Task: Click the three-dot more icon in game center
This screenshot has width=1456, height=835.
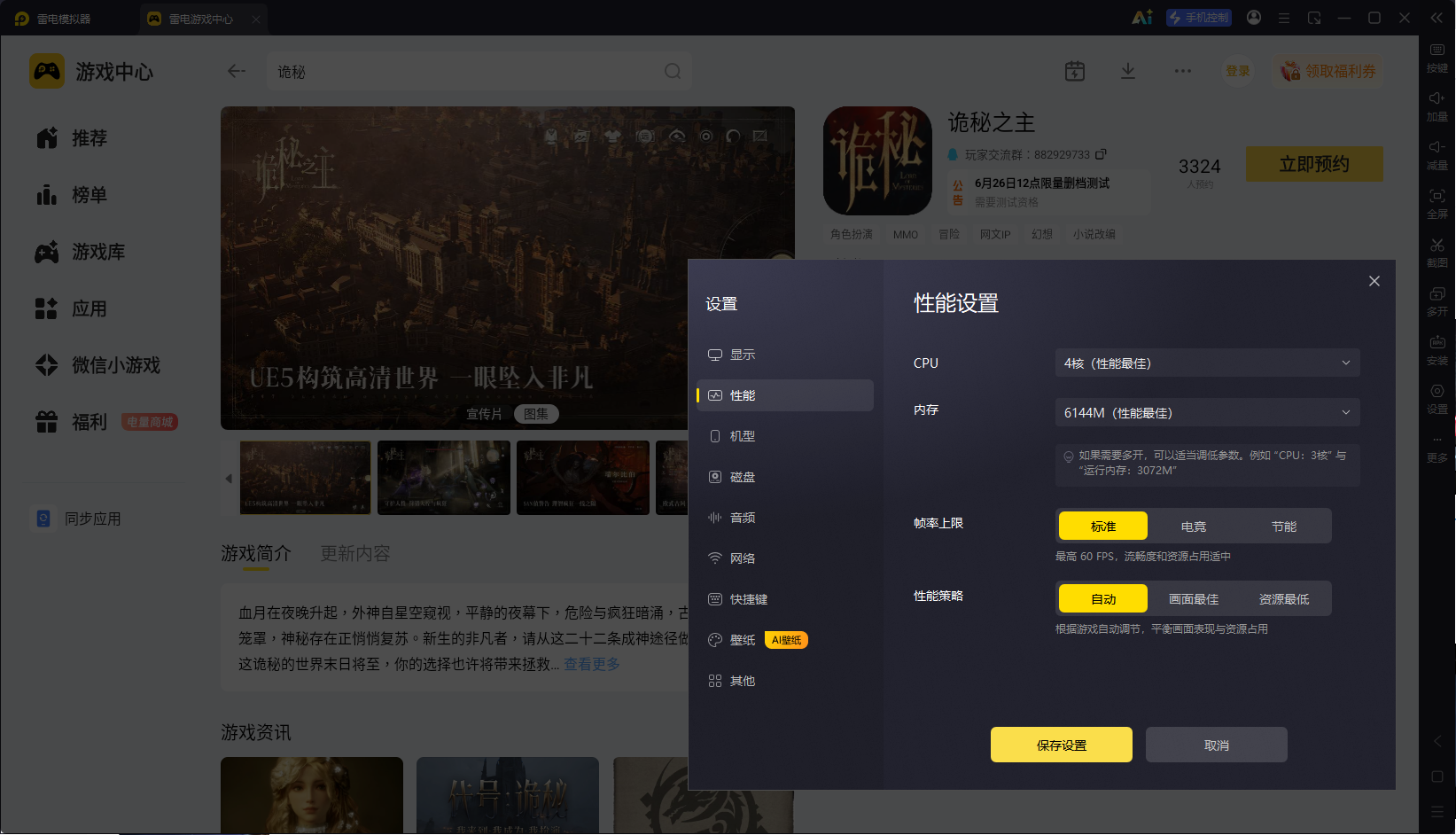Action: pyautogui.click(x=1183, y=71)
